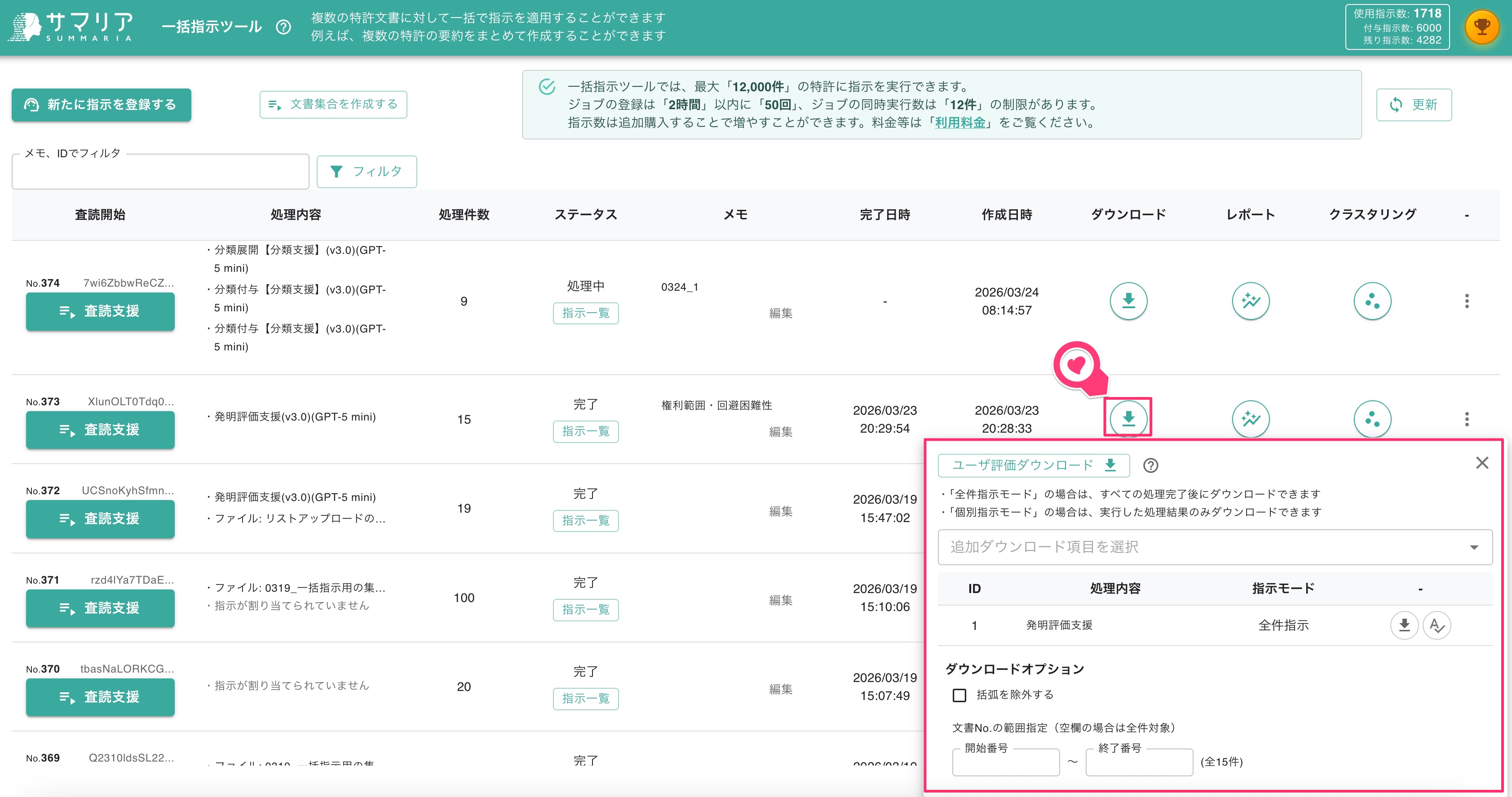Click the job ID rzd4lYa7TDaE... text

(132, 580)
